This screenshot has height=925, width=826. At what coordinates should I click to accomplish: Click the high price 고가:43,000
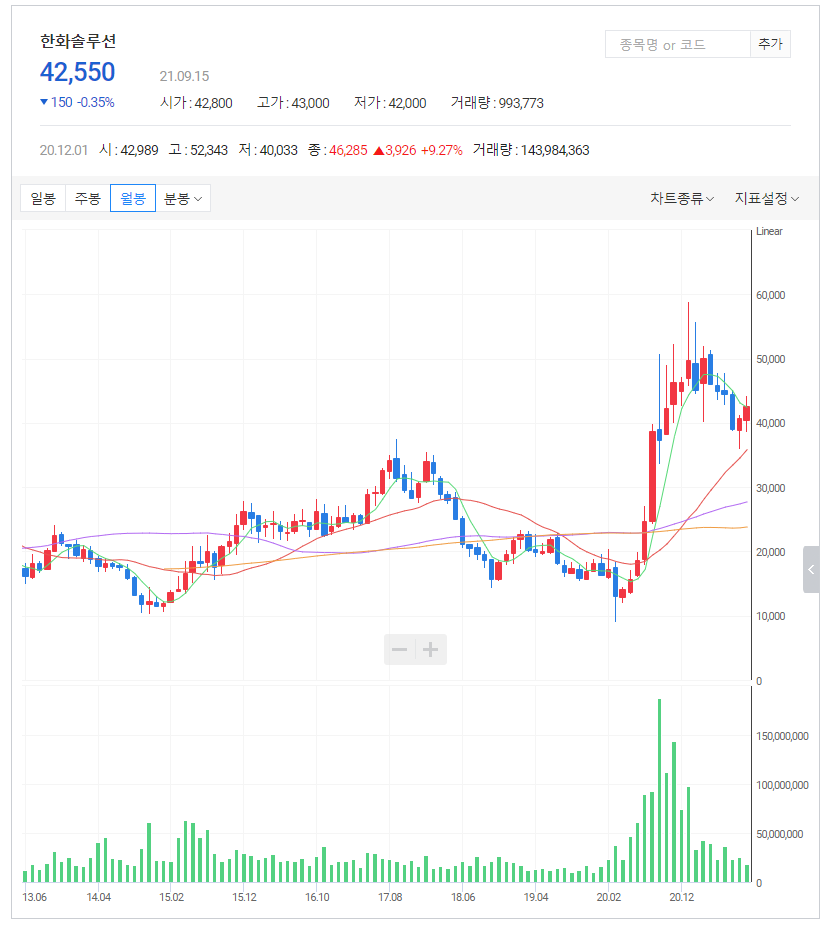click(x=293, y=103)
